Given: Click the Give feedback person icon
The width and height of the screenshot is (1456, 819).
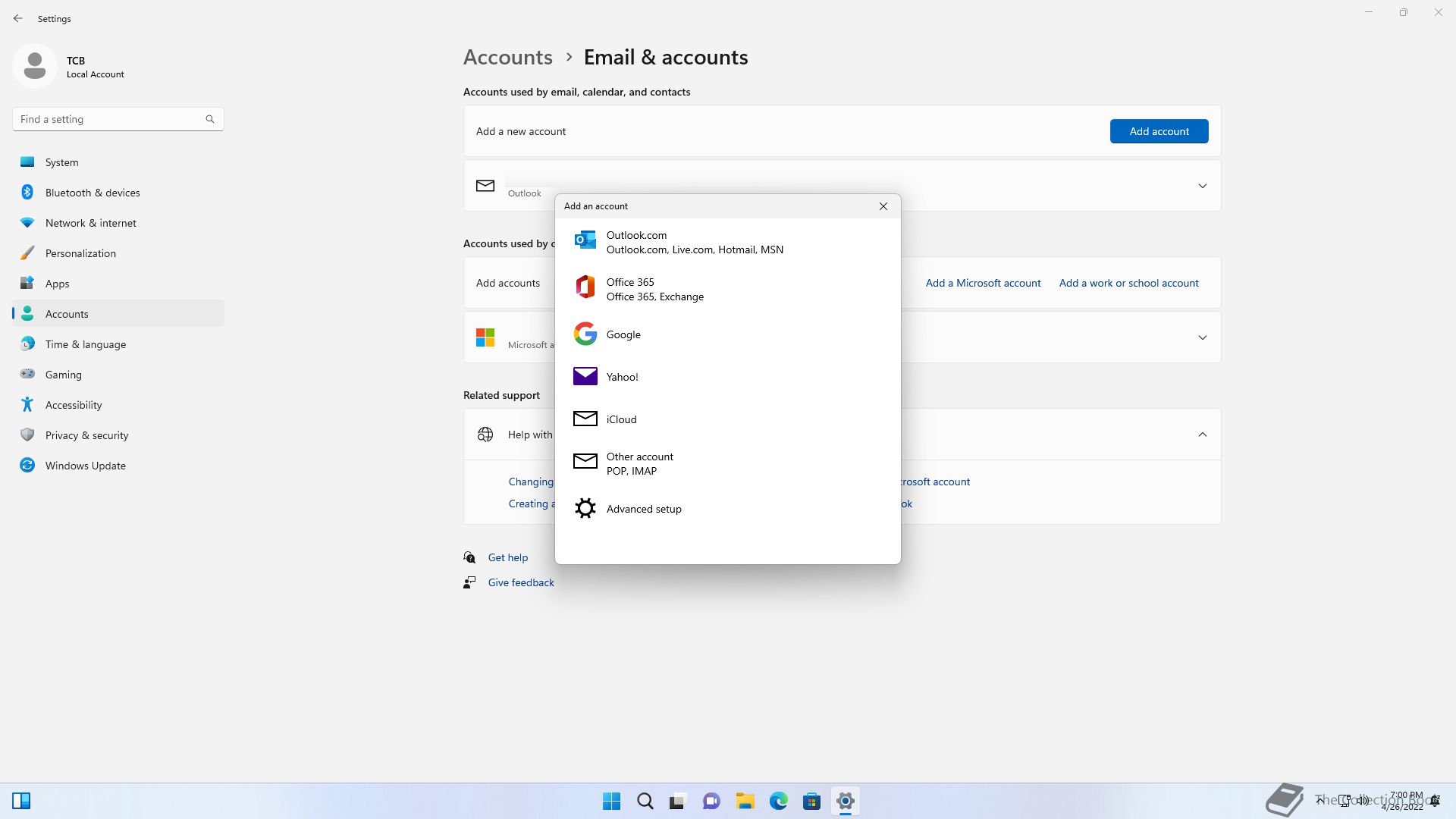Looking at the screenshot, I should (469, 582).
